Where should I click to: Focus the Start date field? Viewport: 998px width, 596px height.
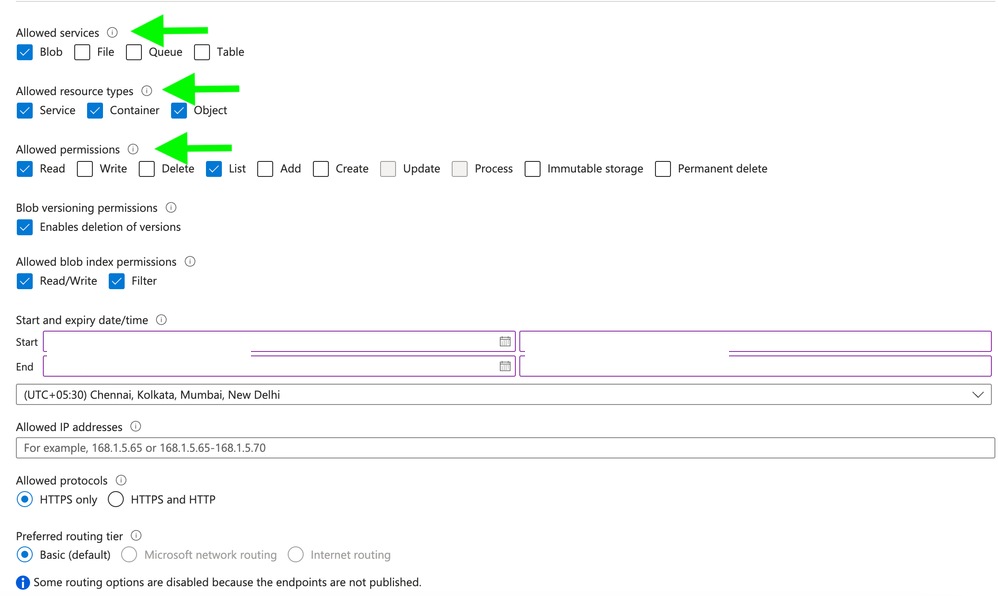(279, 342)
